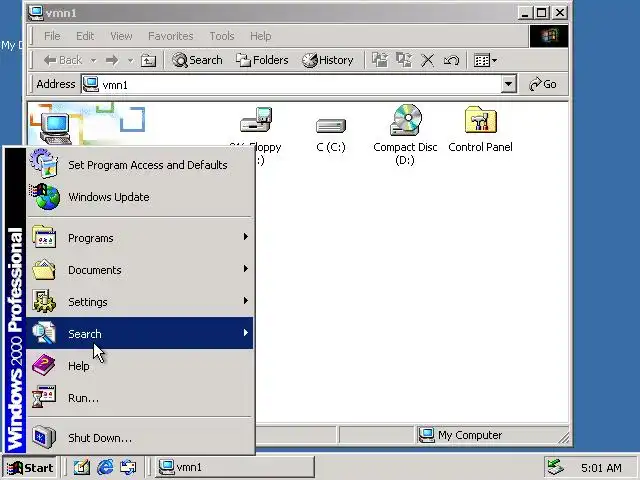
Task: Open the Edit menu
Action: (x=85, y=36)
